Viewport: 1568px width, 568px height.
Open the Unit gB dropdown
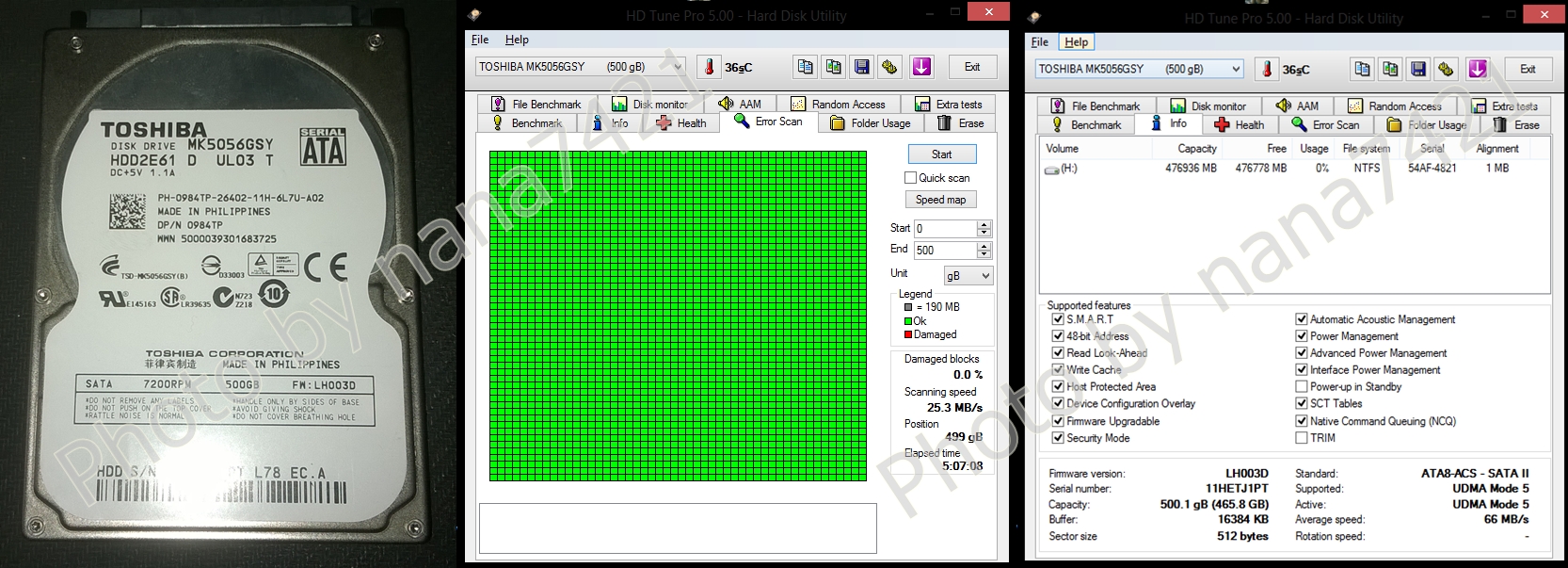[x=968, y=275]
